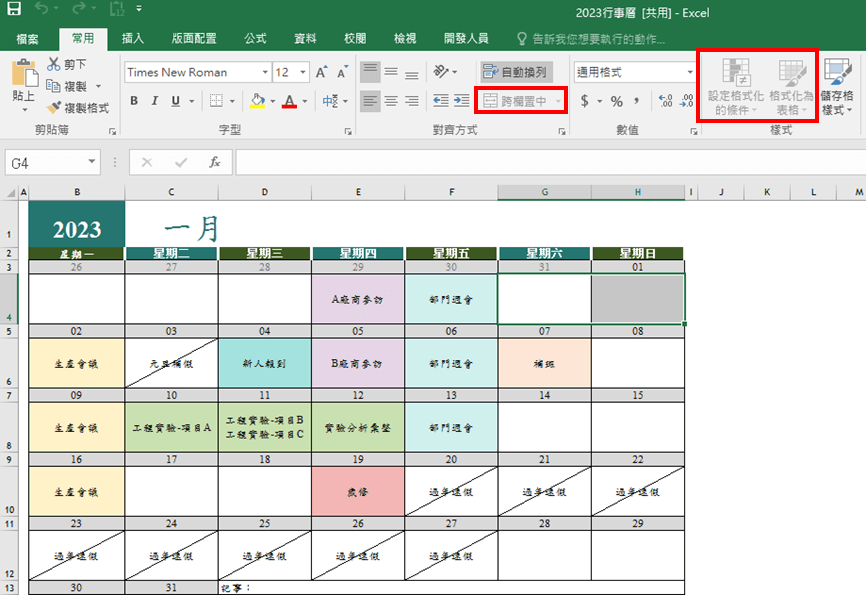
Task: Toggle Italic formatting
Action: pos(155,101)
